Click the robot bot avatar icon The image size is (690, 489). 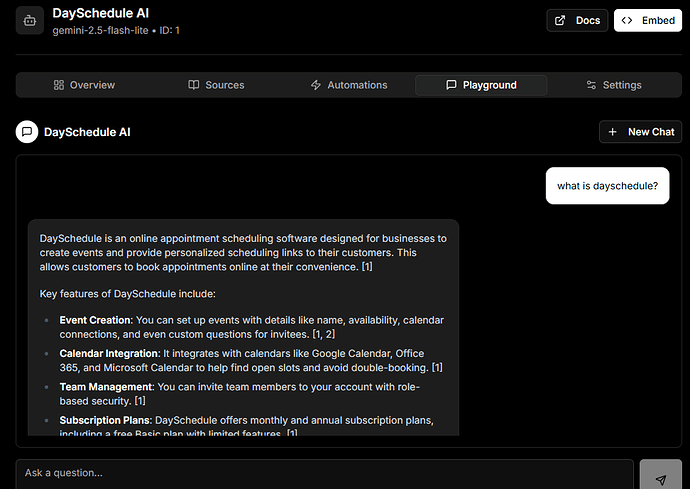(30, 20)
